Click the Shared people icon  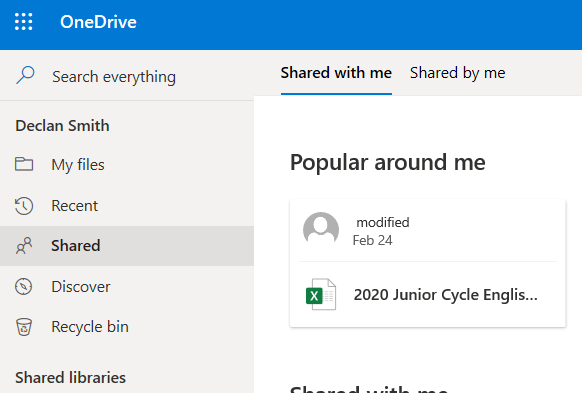(24, 246)
